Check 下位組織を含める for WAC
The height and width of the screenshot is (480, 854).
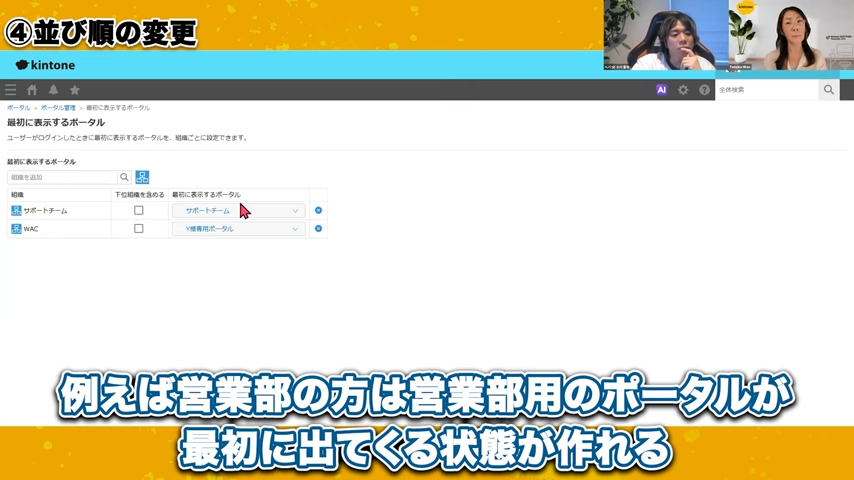pyautogui.click(x=139, y=228)
